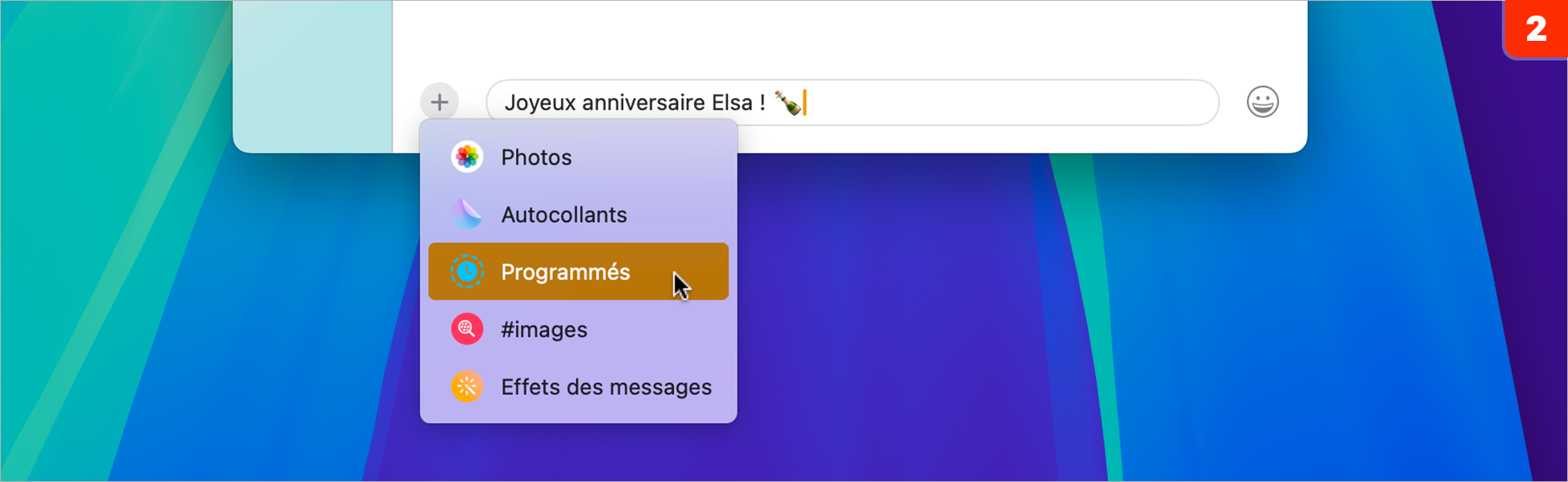Click the Programmés clock icon
This screenshot has width=1568, height=482.
tap(466, 271)
